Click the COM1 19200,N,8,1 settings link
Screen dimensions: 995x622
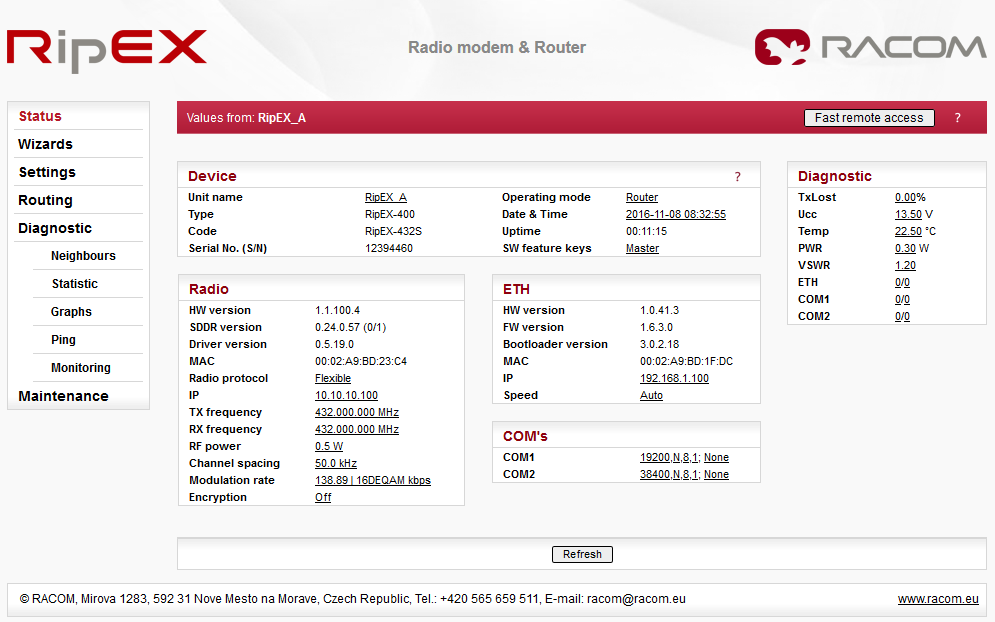click(669, 458)
